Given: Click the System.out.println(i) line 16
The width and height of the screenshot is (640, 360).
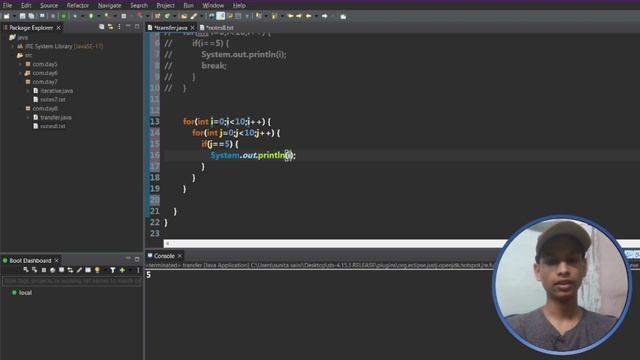Looking at the screenshot, I should click(x=253, y=155).
